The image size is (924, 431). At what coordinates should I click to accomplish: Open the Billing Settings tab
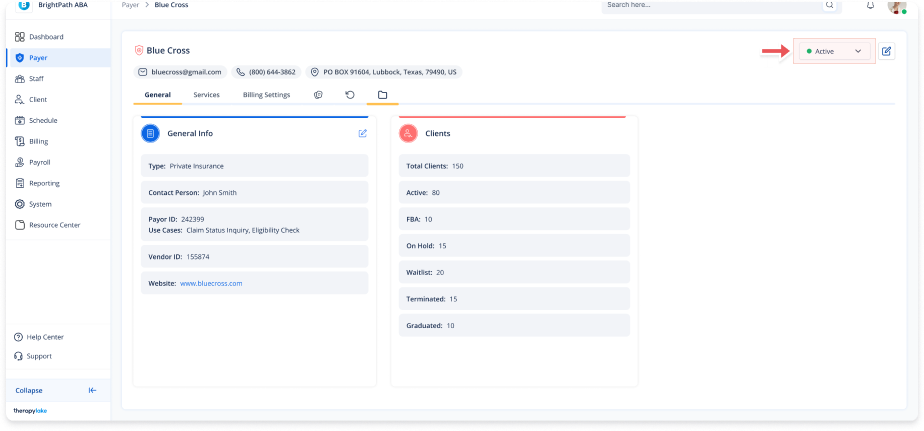(266, 95)
